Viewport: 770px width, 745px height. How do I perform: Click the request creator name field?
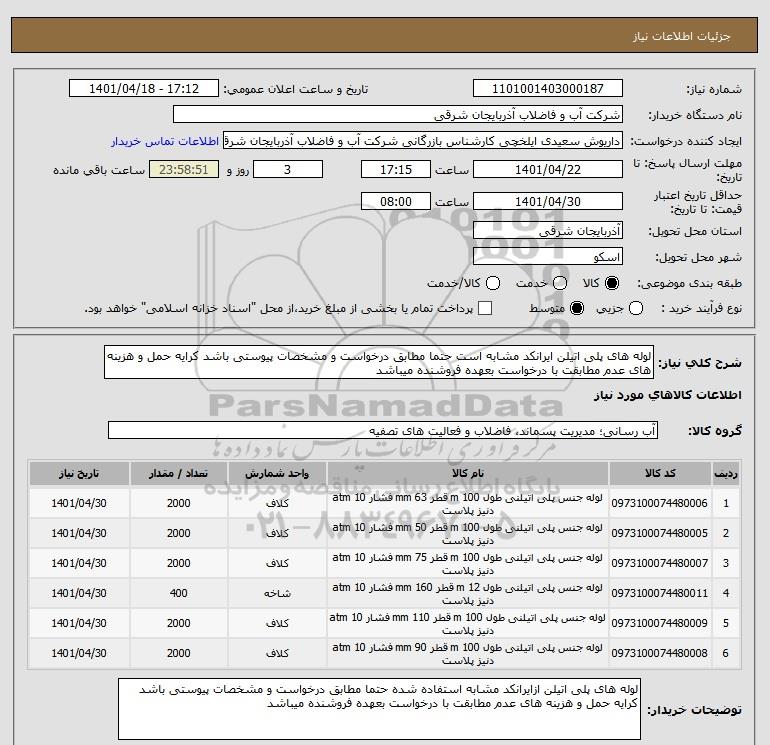pos(423,141)
